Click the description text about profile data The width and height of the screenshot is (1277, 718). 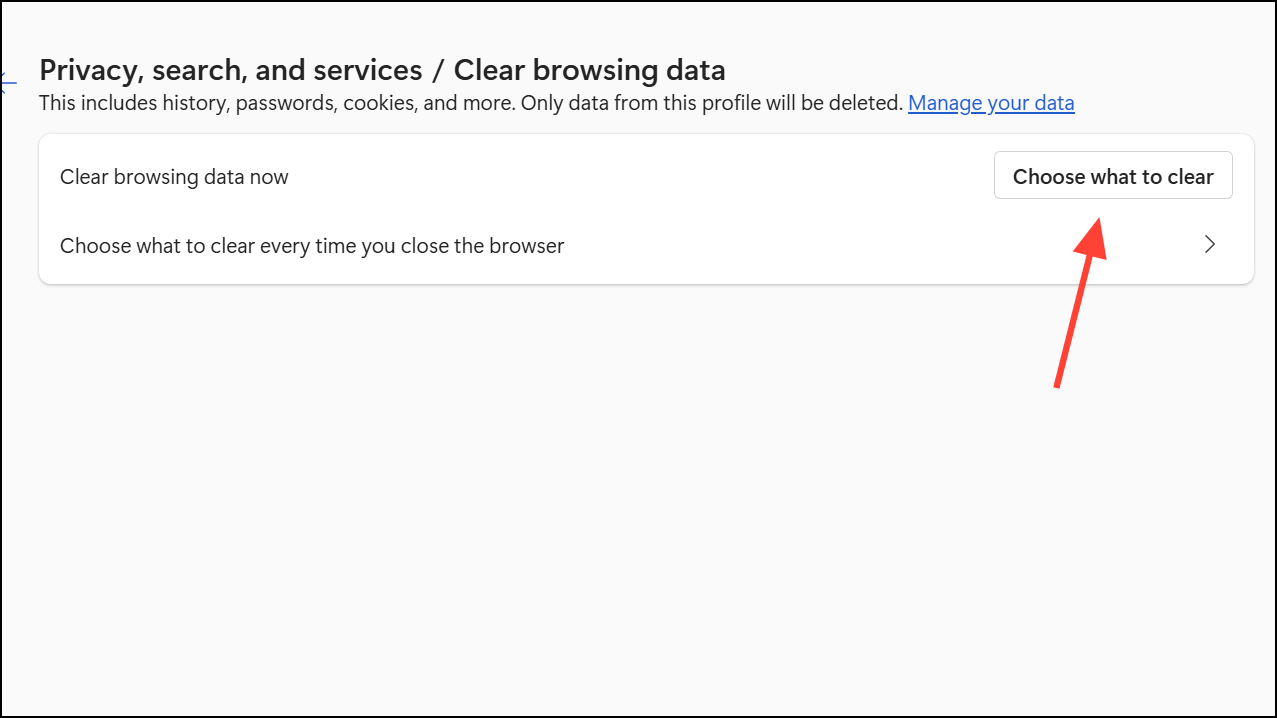(470, 103)
